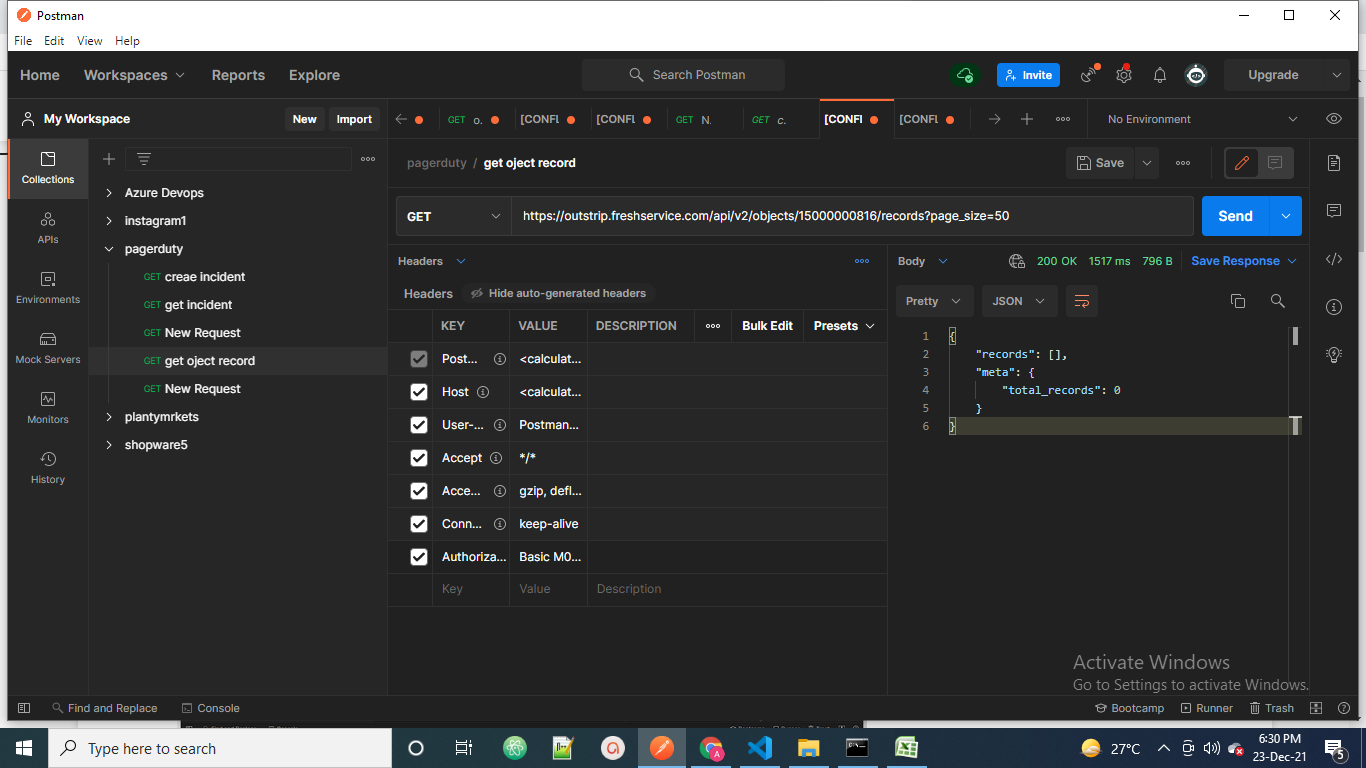
Task: Uncheck the Accept header checkbox
Action: (419, 458)
